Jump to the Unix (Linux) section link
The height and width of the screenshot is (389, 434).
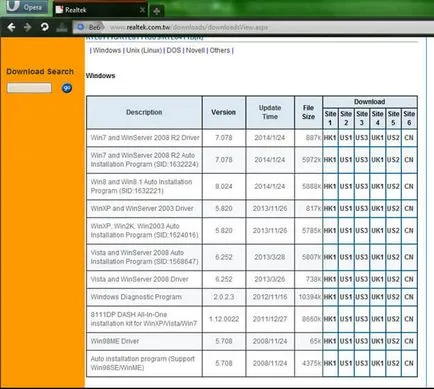click(144, 50)
